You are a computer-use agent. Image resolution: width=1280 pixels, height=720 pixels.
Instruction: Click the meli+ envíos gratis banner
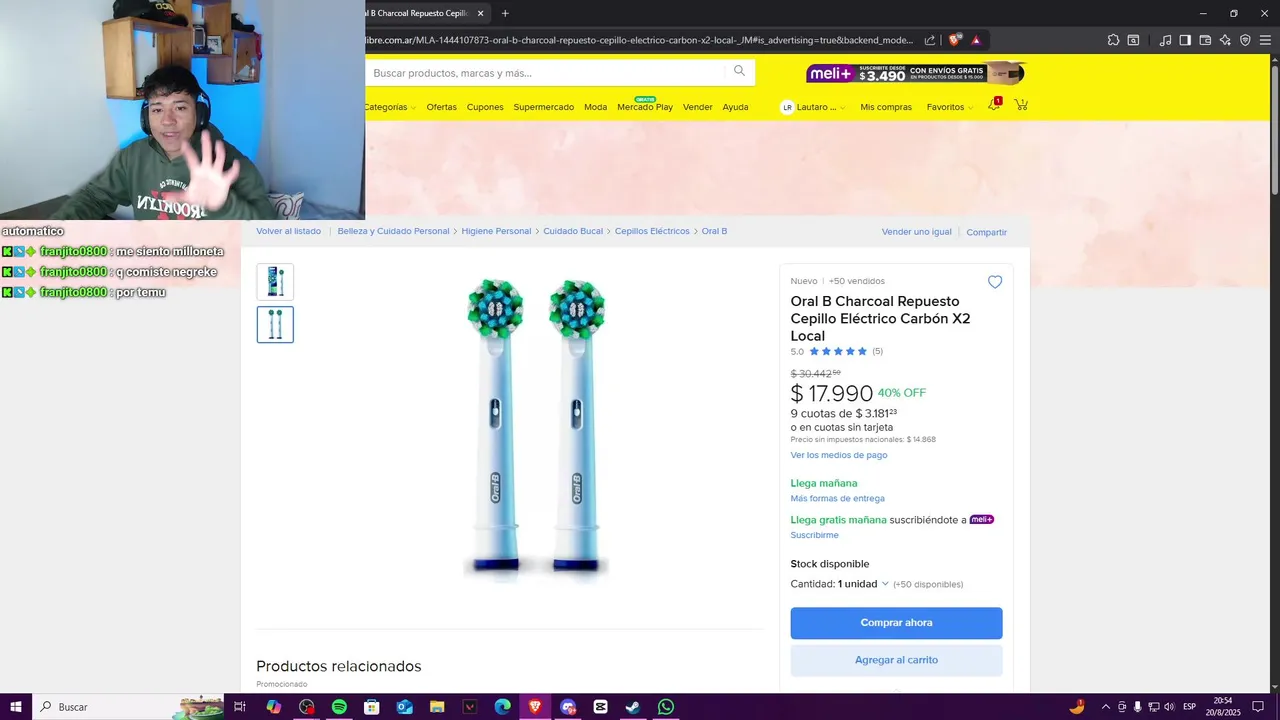916,73
